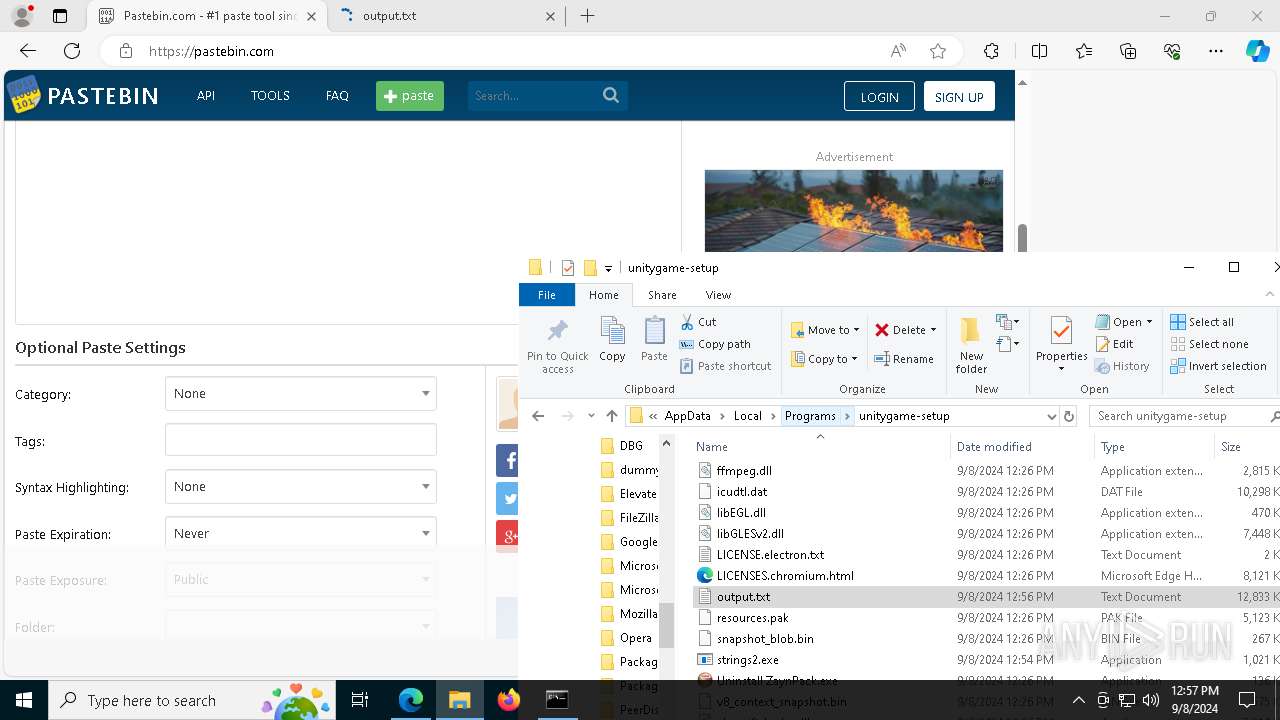Expand the Open dropdown in ribbon

tap(1149, 322)
